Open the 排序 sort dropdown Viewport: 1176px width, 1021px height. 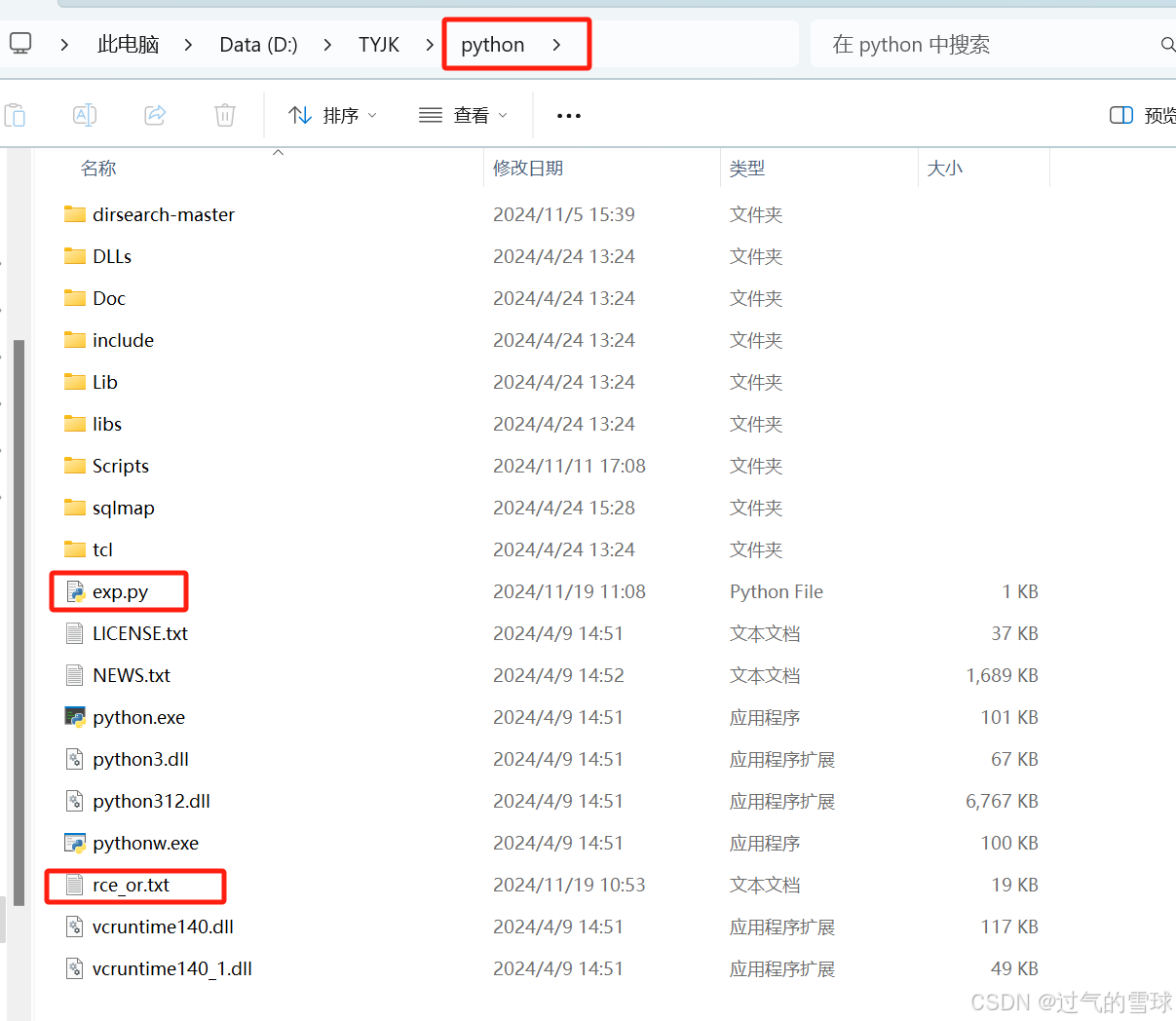[x=332, y=115]
